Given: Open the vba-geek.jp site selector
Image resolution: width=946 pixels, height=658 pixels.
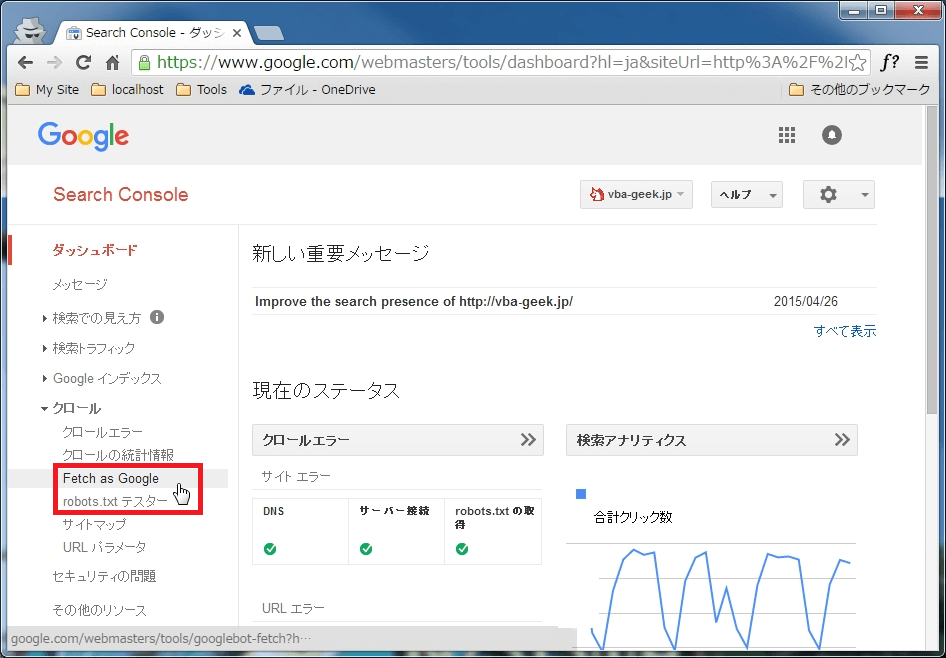Looking at the screenshot, I should click(636, 194).
